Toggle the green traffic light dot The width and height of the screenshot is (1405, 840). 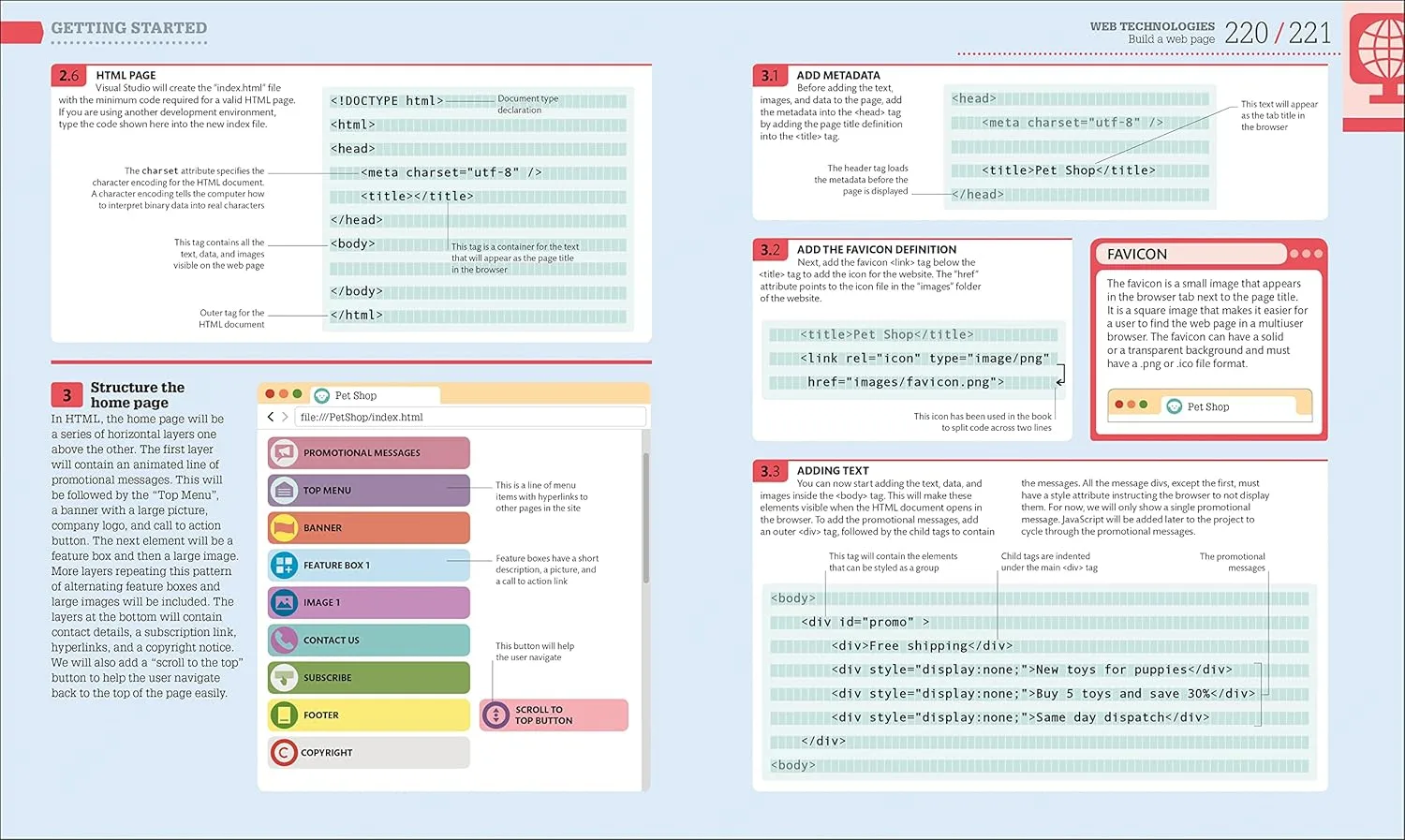[x=297, y=393]
